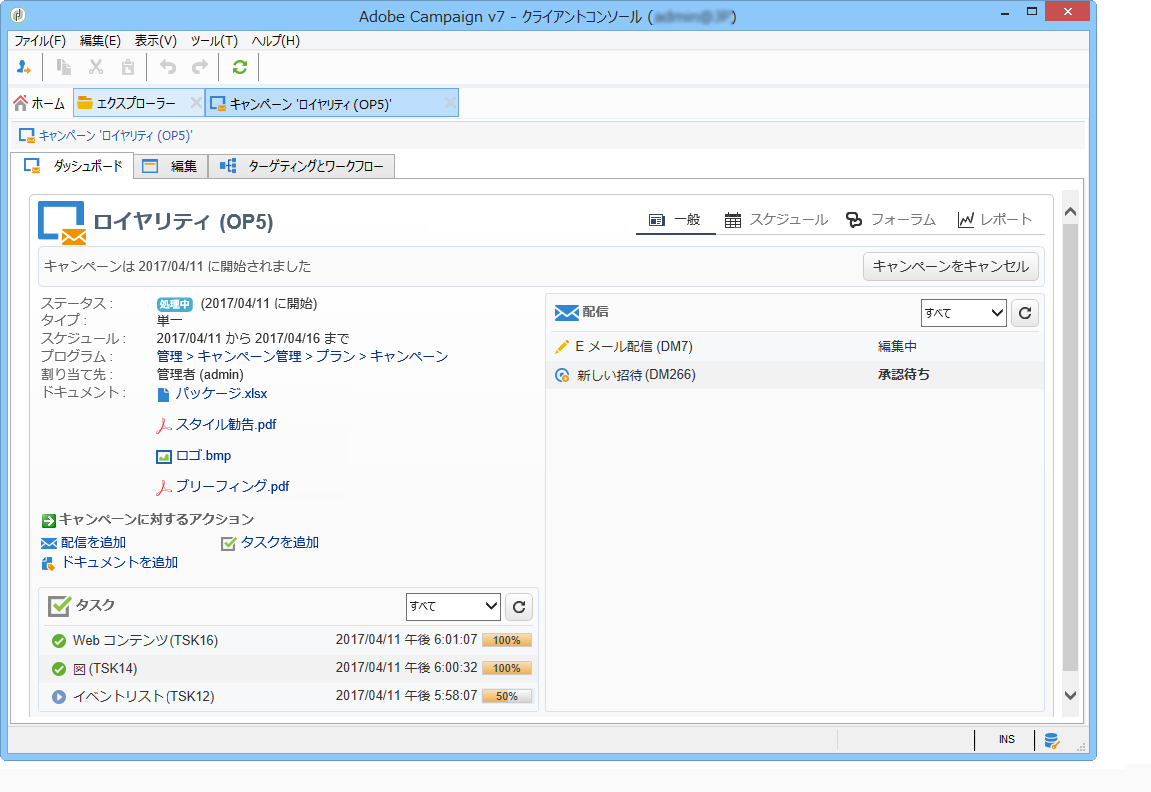Go to the ホーム tab
Viewport: 1151px width, 792px height.
tap(40, 103)
